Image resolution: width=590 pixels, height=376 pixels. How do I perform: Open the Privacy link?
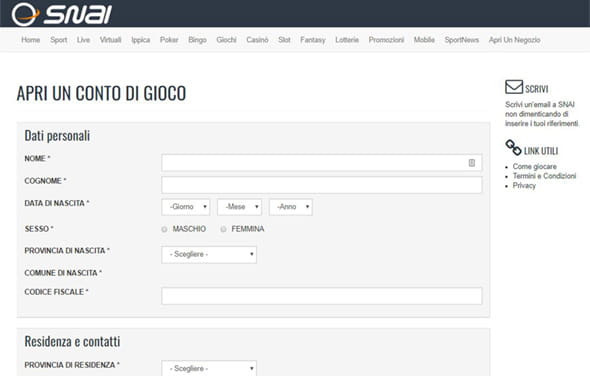click(524, 186)
